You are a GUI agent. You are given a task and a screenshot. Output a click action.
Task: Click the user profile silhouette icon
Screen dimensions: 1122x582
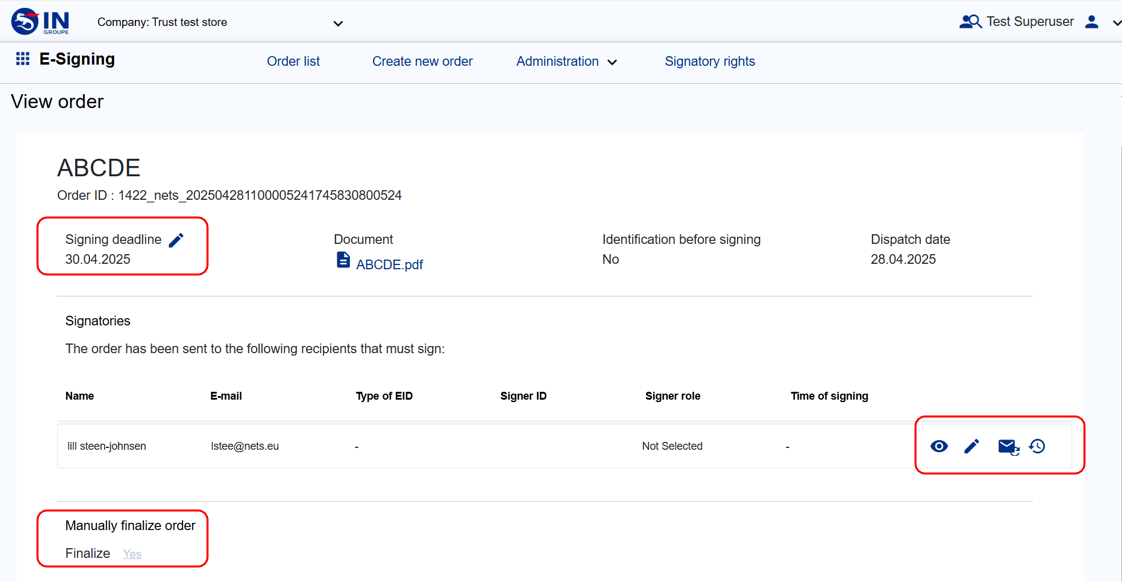1092,22
